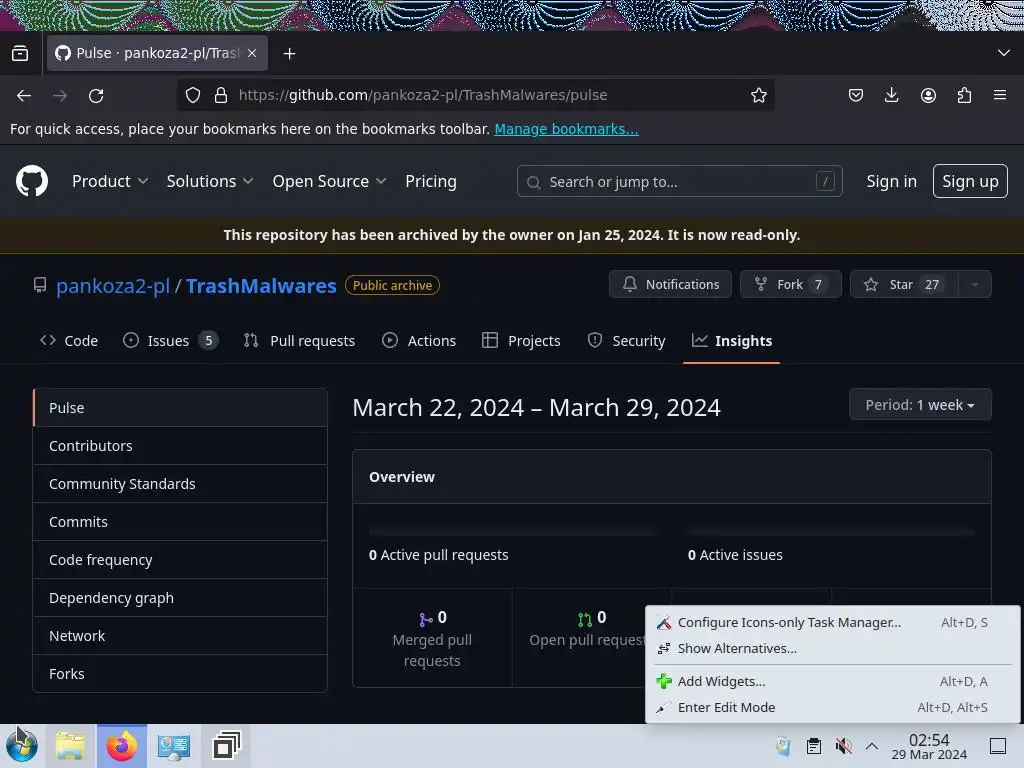This screenshot has height=768, width=1024.
Task: Focus the Search or jump to field
Action: point(679,182)
